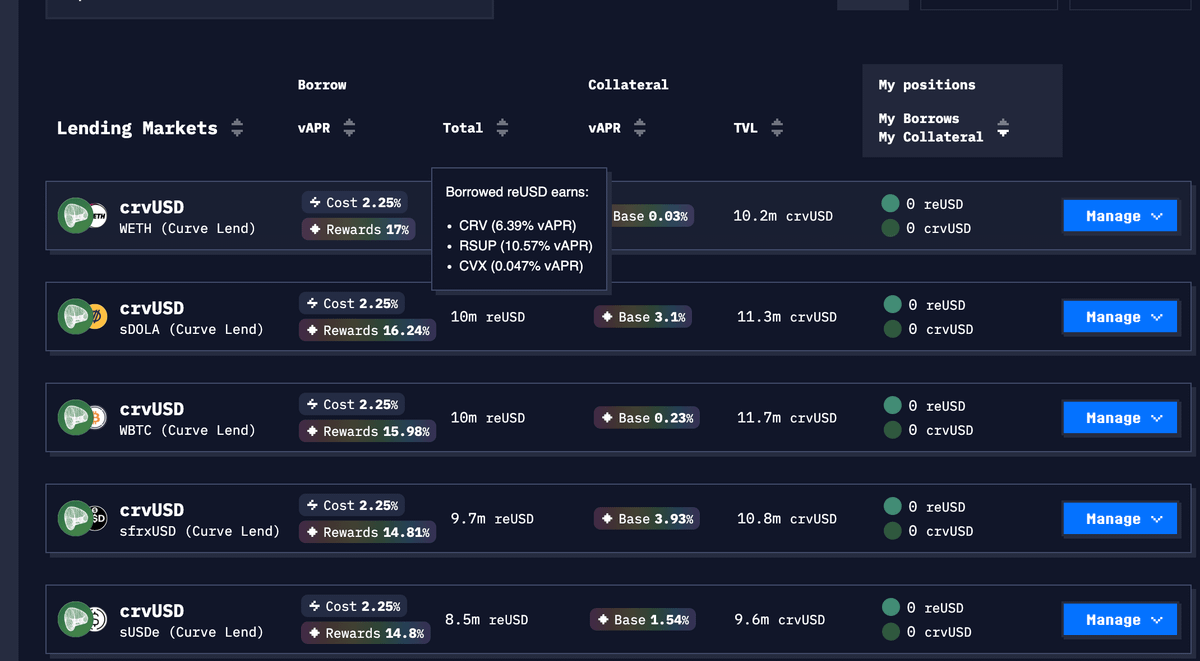Click the reUSD position dot in the sUSDe row
The width and height of the screenshot is (1200, 661).
(890, 608)
